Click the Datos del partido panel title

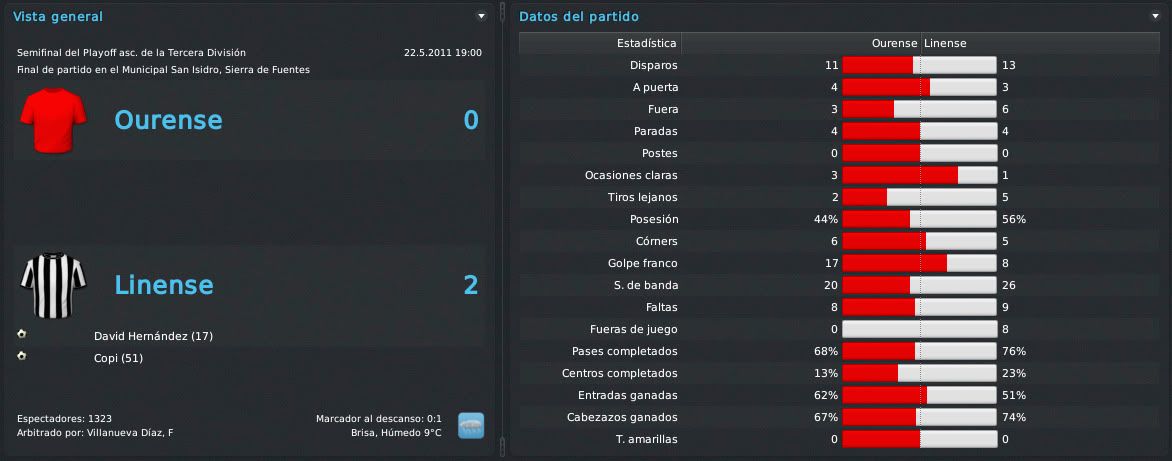579,16
